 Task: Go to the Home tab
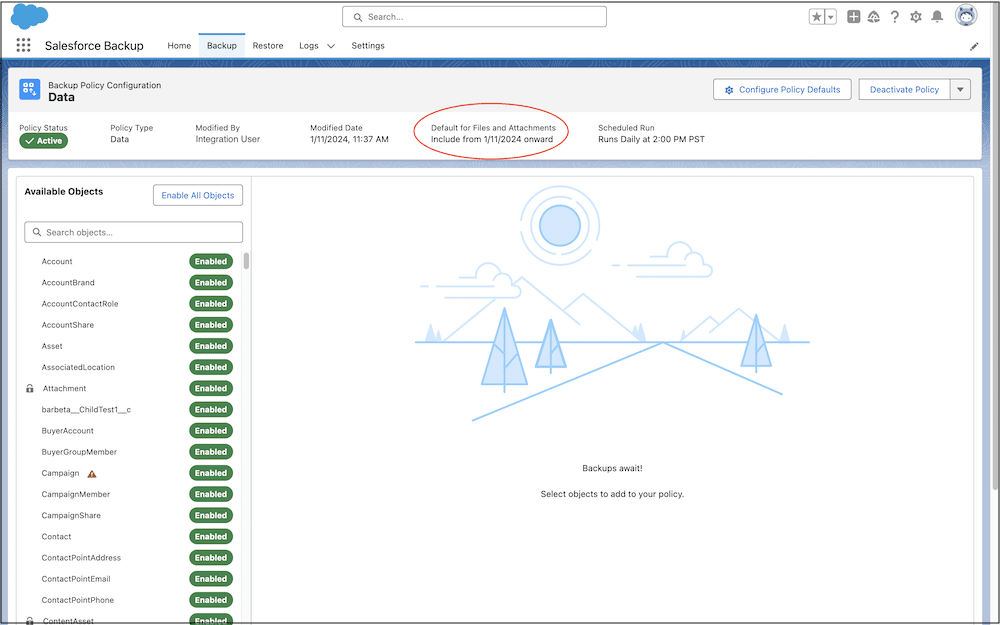point(179,46)
